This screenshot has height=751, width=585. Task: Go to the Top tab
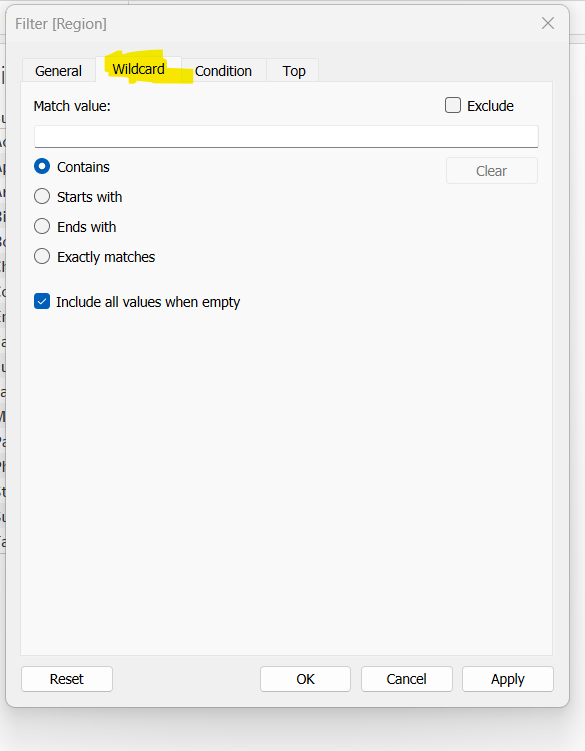click(x=293, y=71)
